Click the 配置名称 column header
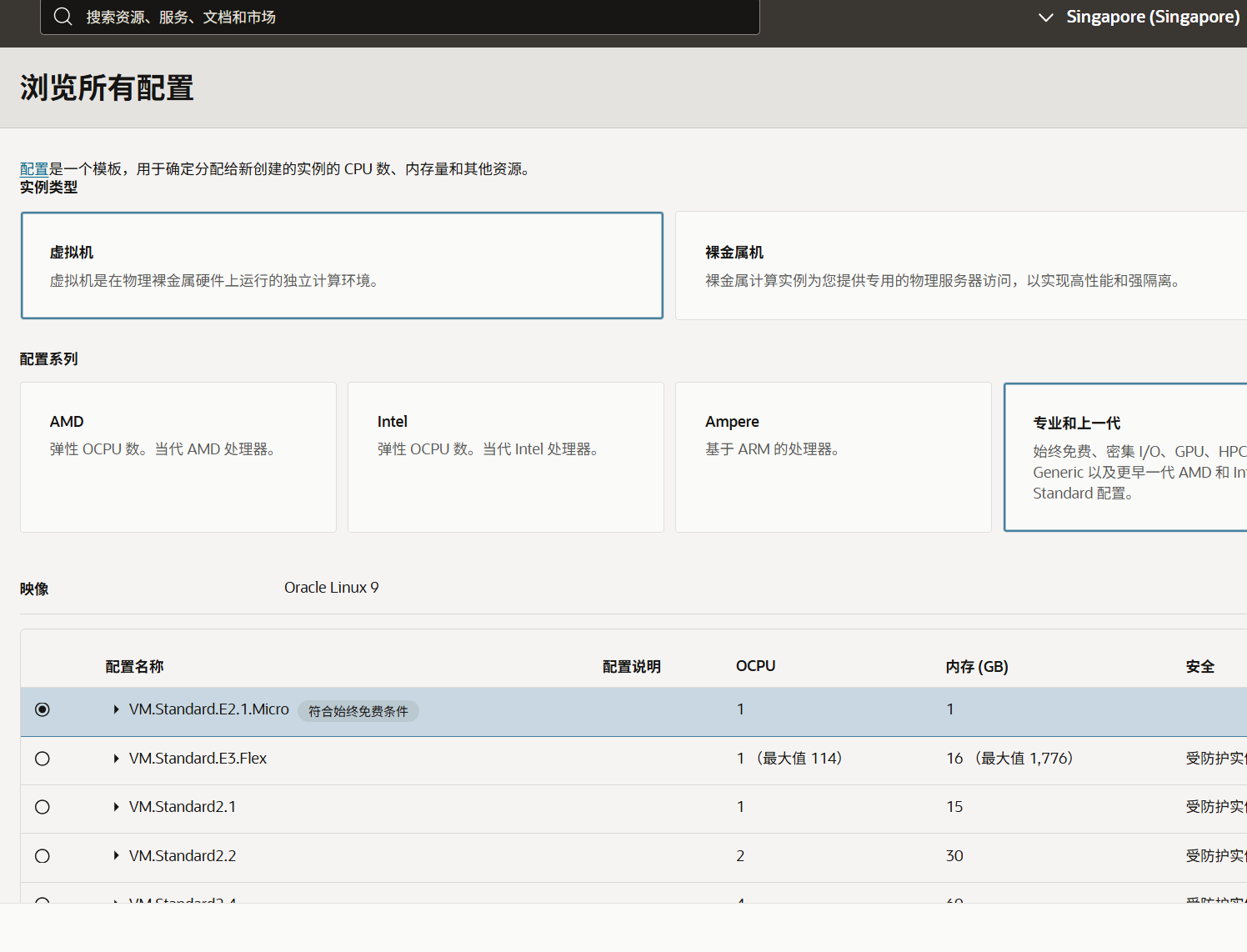The width and height of the screenshot is (1247, 952). click(134, 667)
